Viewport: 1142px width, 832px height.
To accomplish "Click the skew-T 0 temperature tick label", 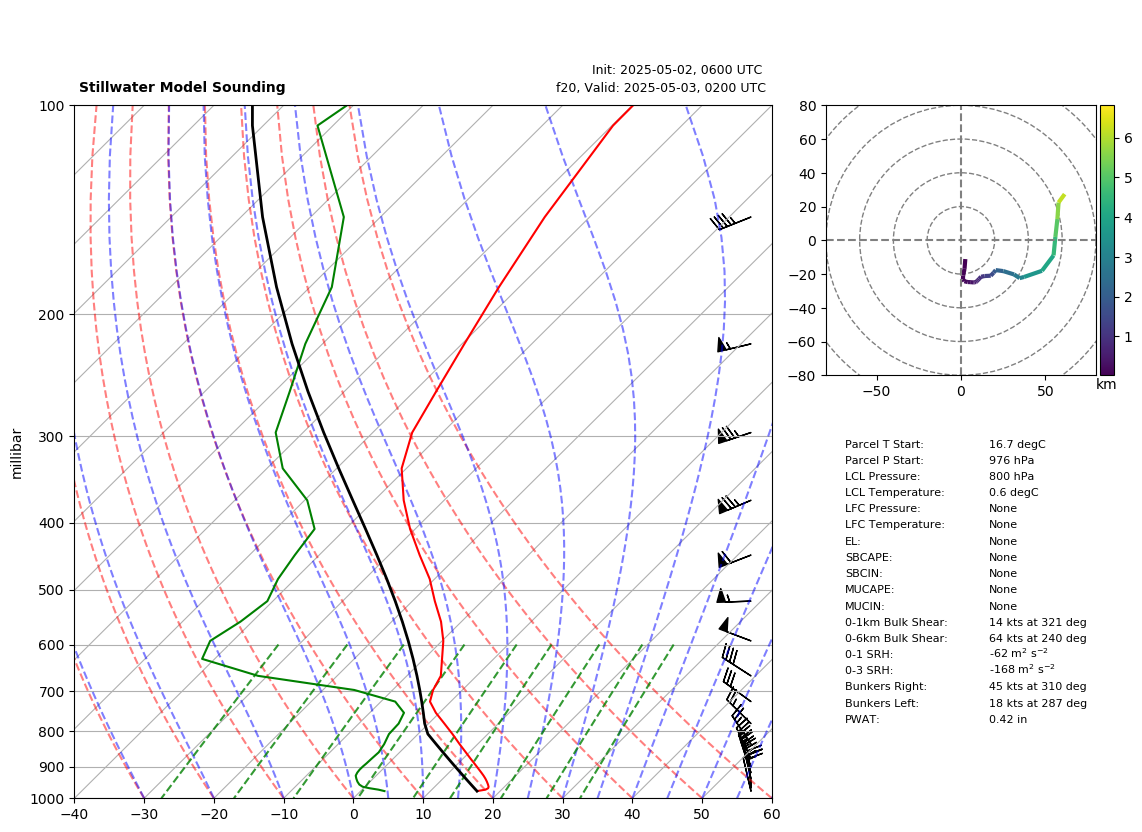I will point(353,814).
